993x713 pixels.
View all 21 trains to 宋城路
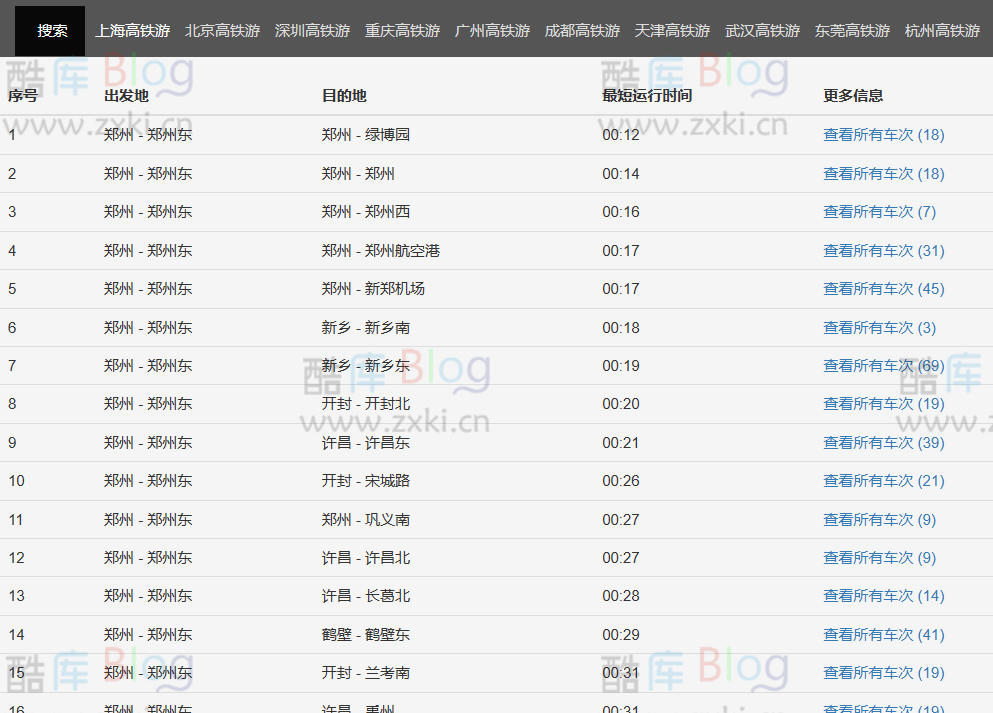(883, 481)
